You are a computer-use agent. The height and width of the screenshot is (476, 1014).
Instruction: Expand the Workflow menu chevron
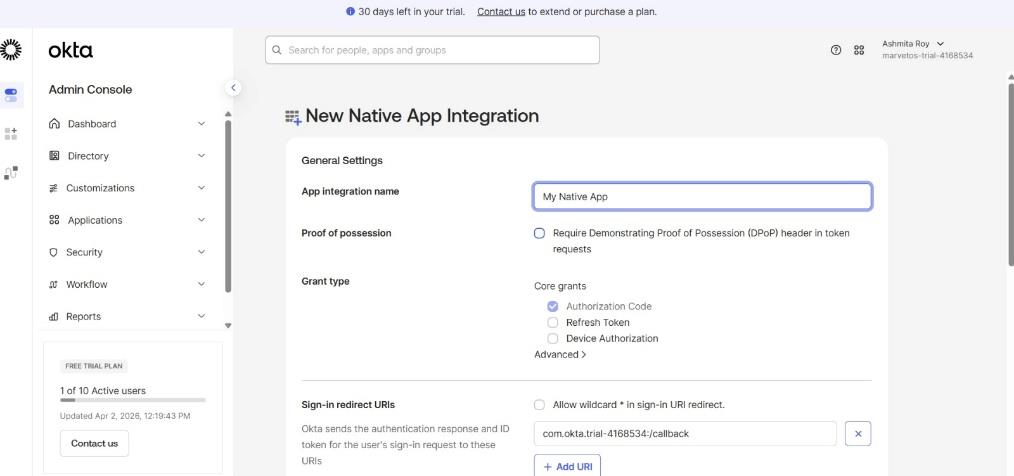tap(201, 284)
